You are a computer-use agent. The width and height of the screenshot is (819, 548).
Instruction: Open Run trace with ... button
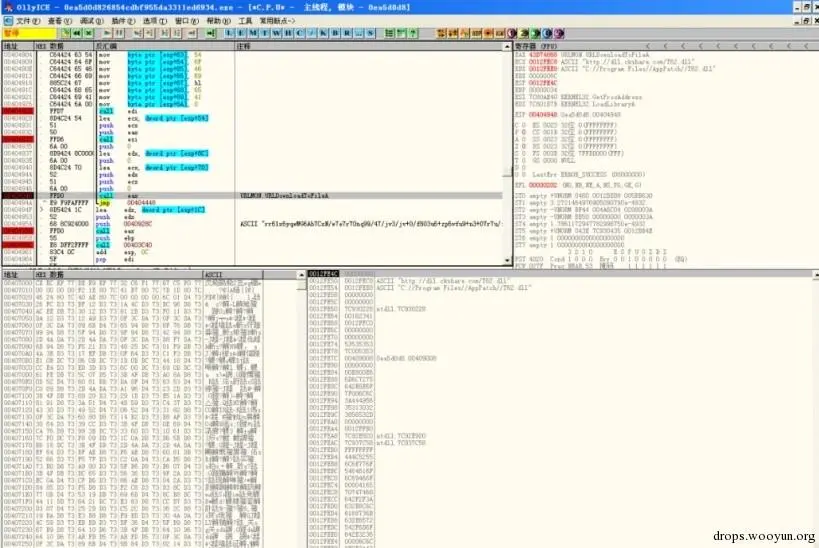point(359,33)
